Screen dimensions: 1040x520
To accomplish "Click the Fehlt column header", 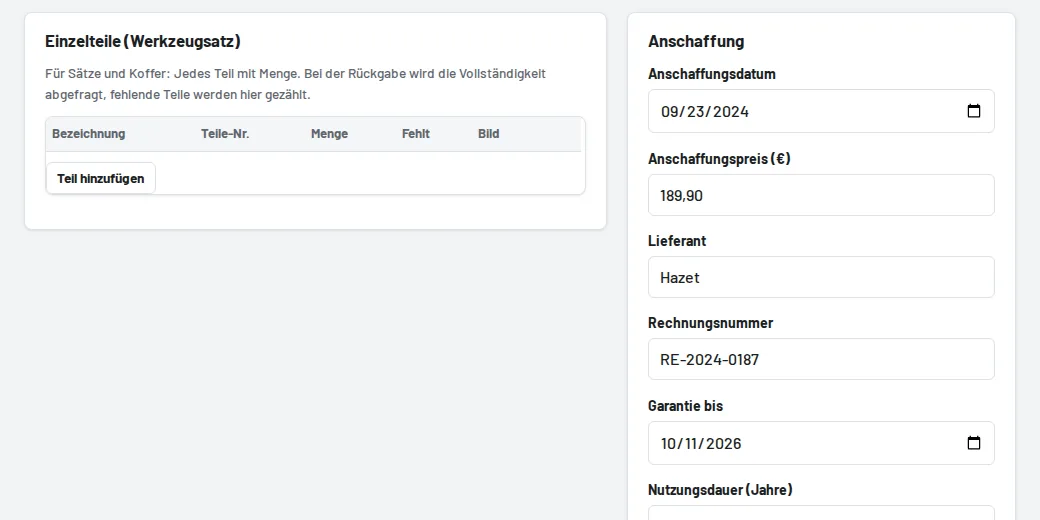I will click(416, 134).
